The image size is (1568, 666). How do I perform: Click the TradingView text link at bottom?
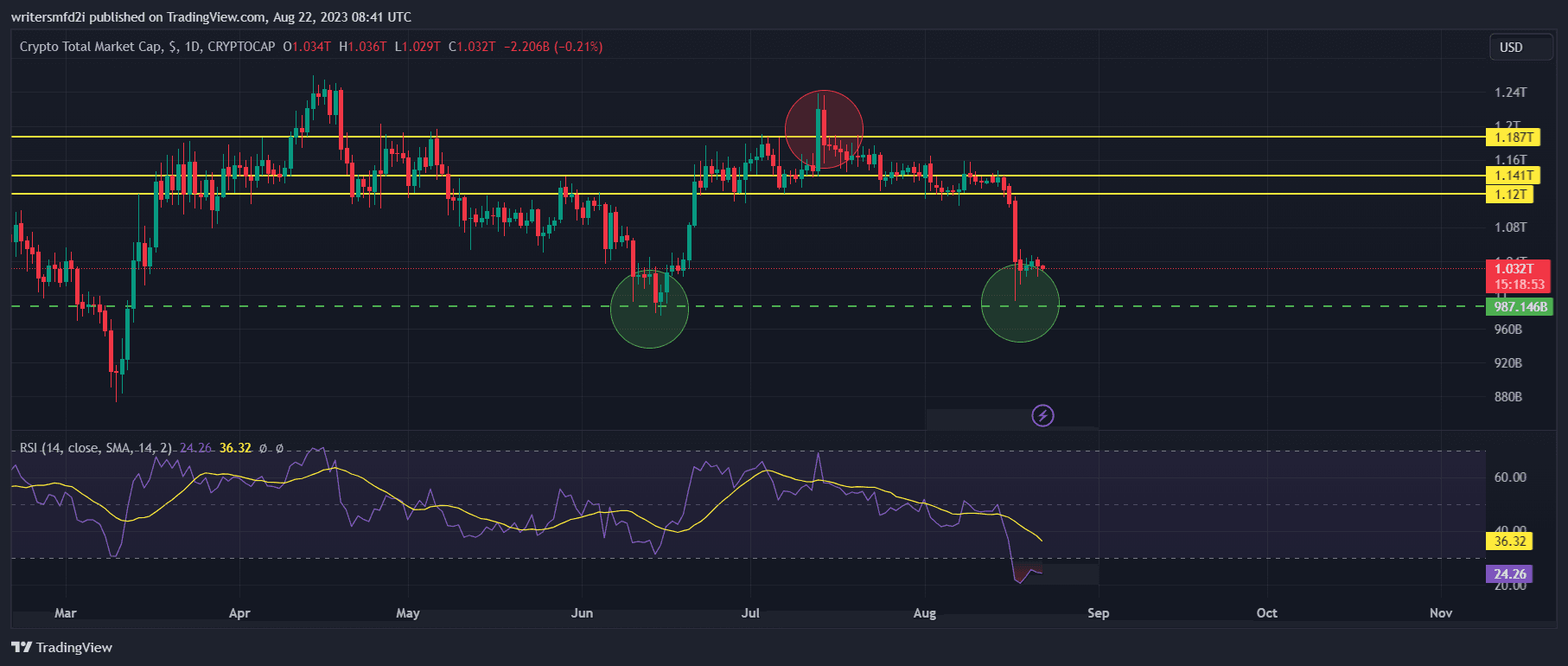[74, 647]
